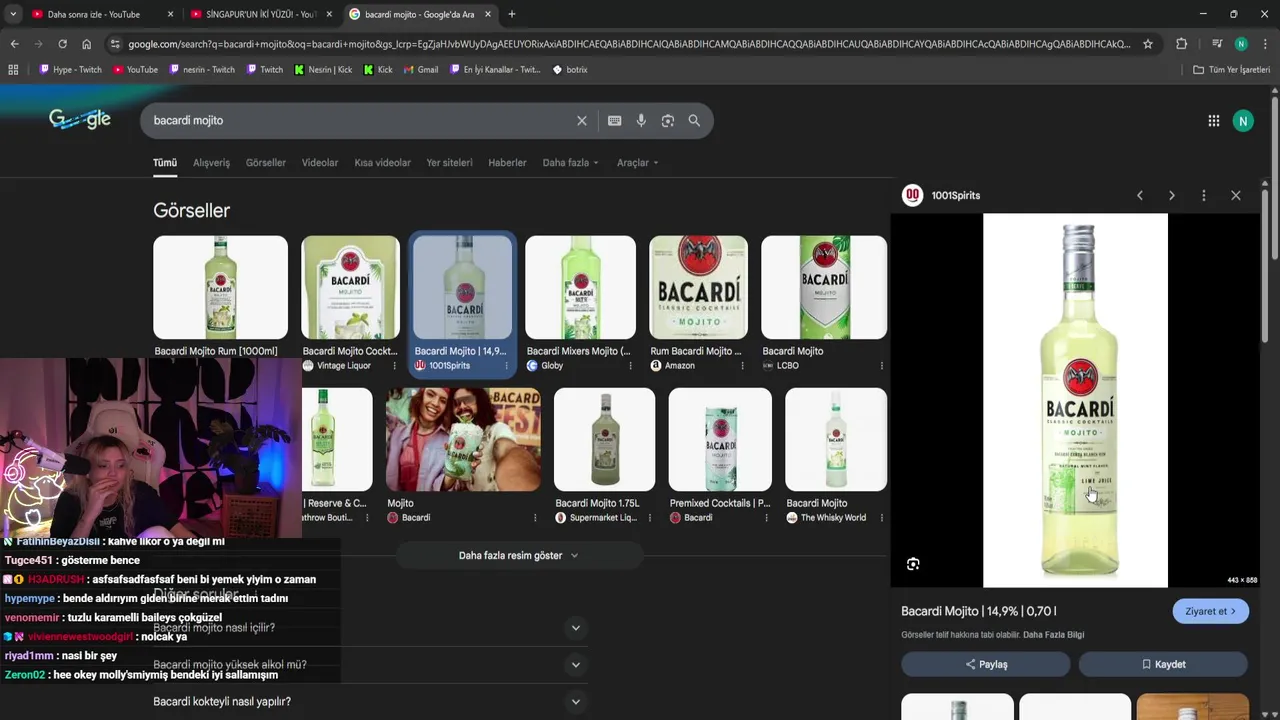Open three-dot menu for Amazon result

743,366
